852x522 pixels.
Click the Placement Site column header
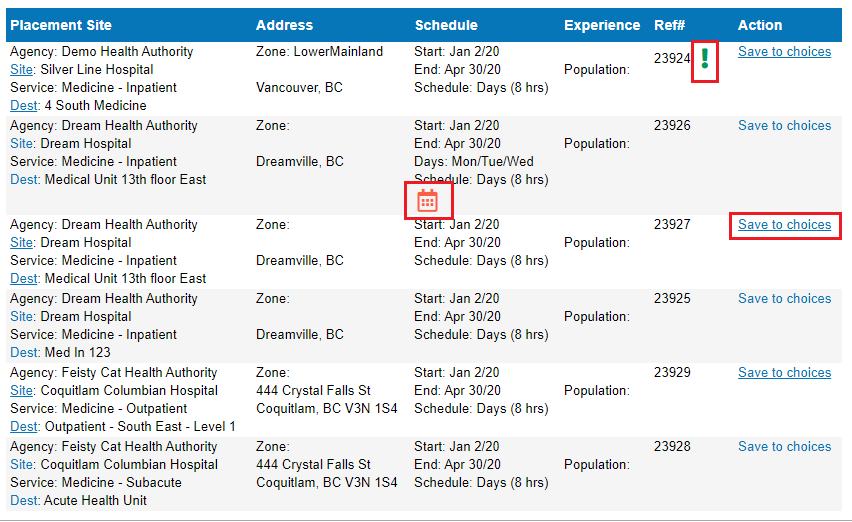(x=61, y=25)
